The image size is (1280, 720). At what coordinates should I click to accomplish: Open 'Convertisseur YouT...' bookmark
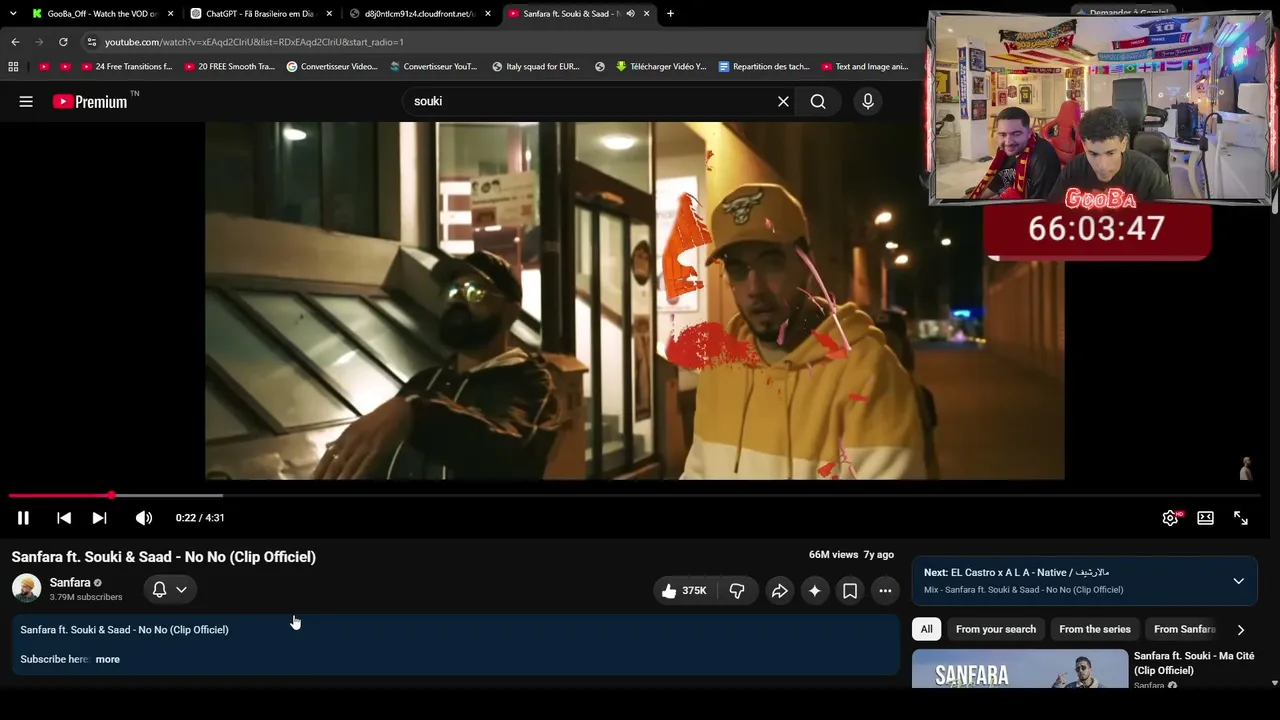point(434,67)
